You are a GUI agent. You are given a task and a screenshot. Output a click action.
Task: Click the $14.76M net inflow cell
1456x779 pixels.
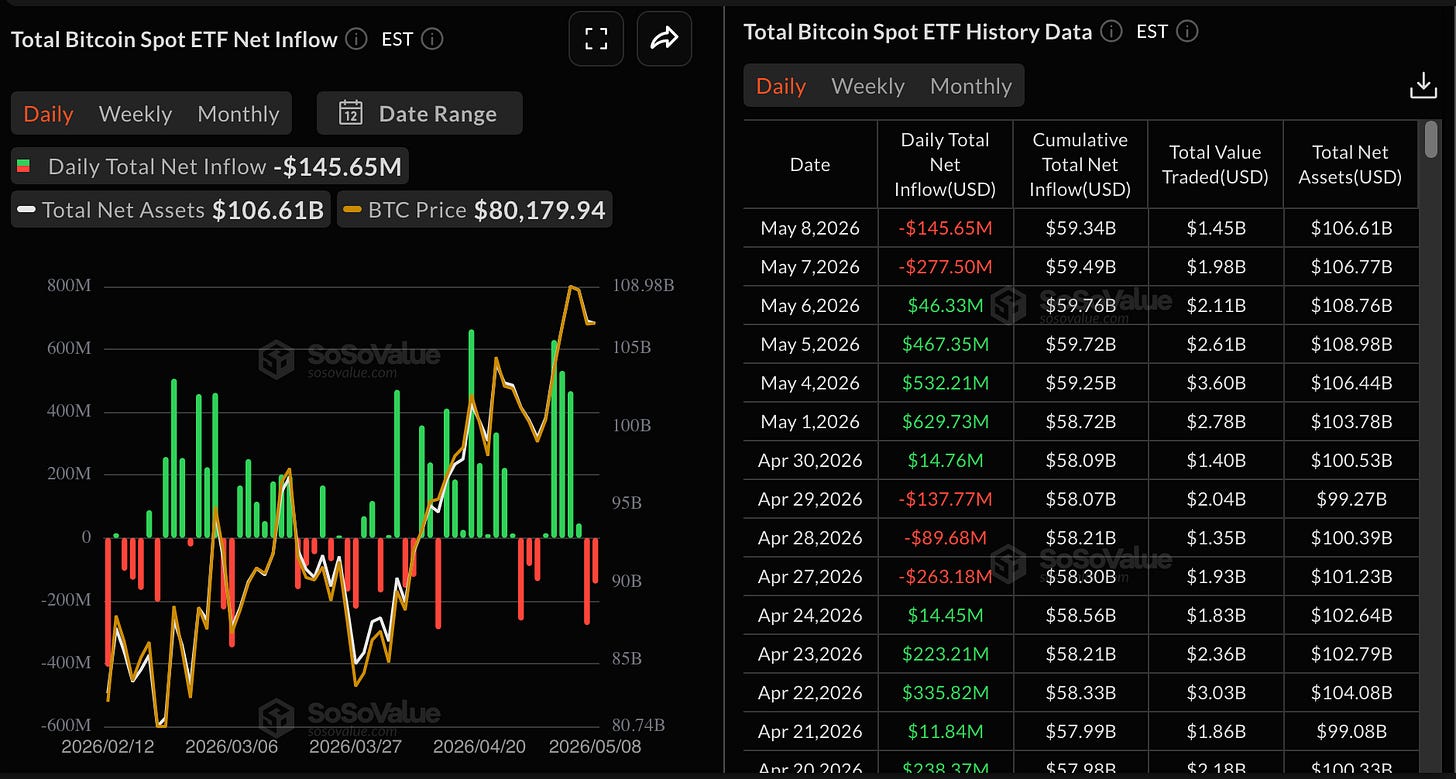(x=945, y=461)
